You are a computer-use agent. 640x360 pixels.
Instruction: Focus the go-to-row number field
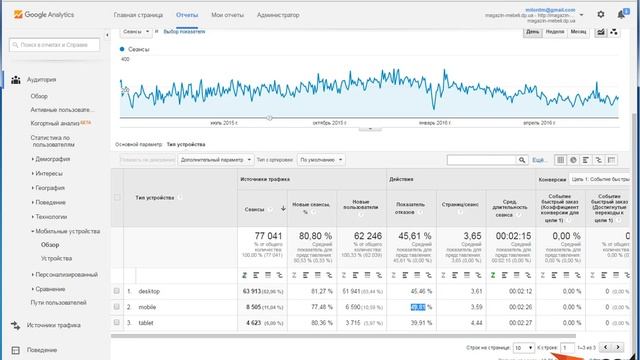[x=567, y=348]
